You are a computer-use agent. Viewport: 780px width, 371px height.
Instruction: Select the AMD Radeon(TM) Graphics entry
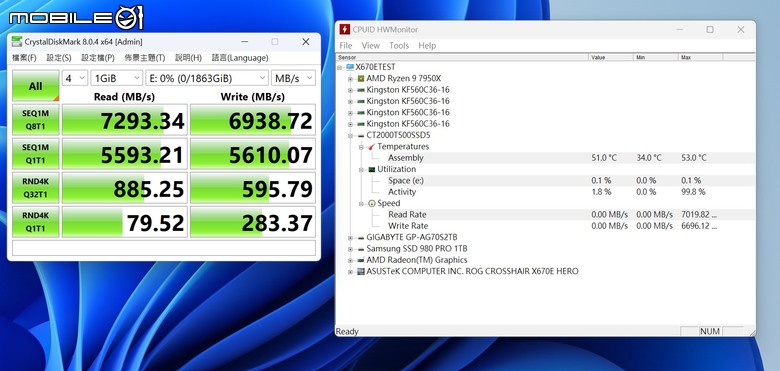click(417, 260)
